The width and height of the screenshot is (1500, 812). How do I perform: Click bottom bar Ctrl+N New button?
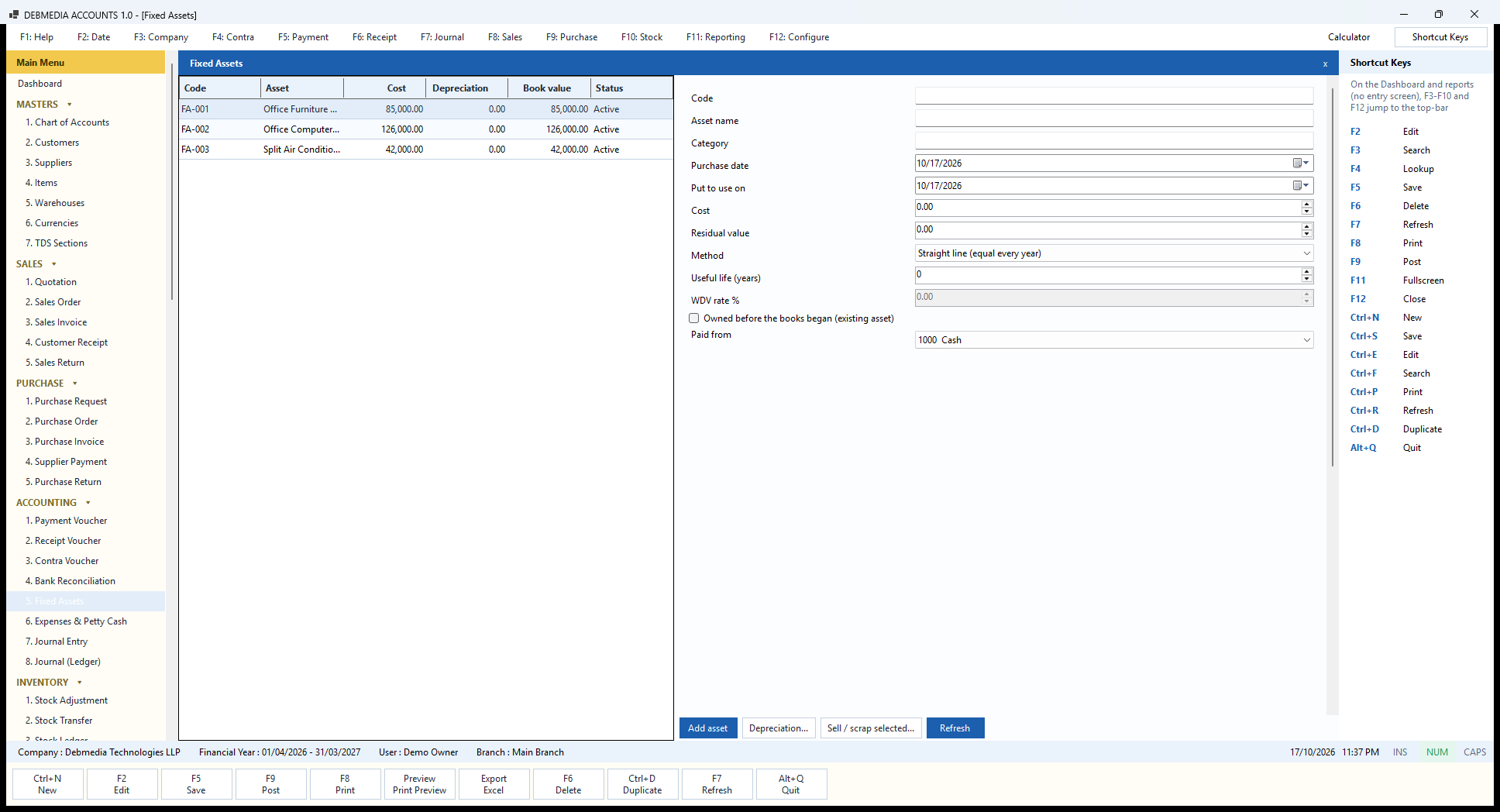[47, 784]
